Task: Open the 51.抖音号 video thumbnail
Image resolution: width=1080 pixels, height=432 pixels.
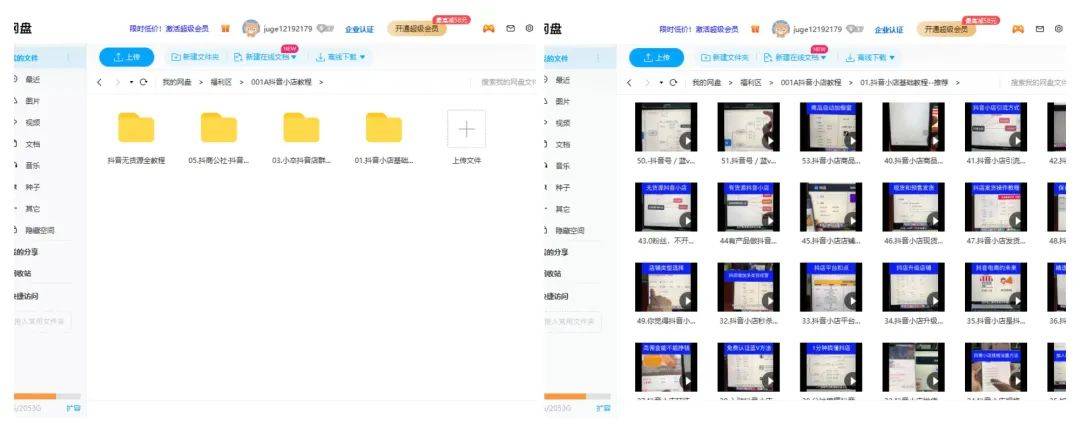Action: point(749,127)
